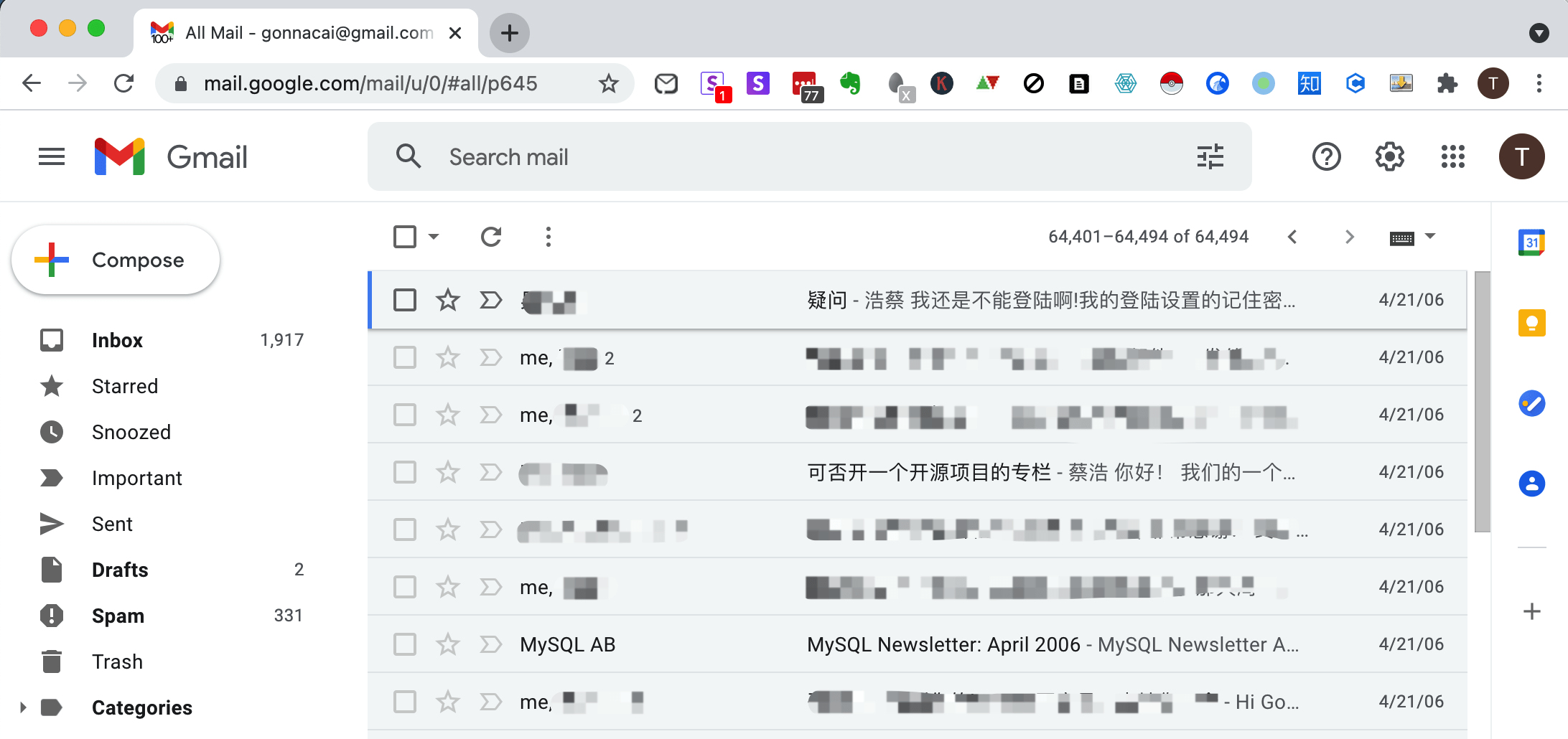Image resolution: width=1568 pixels, height=739 pixels.
Task: Star the 可否开一个开源项目的专栏 email
Action: tap(448, 472)
